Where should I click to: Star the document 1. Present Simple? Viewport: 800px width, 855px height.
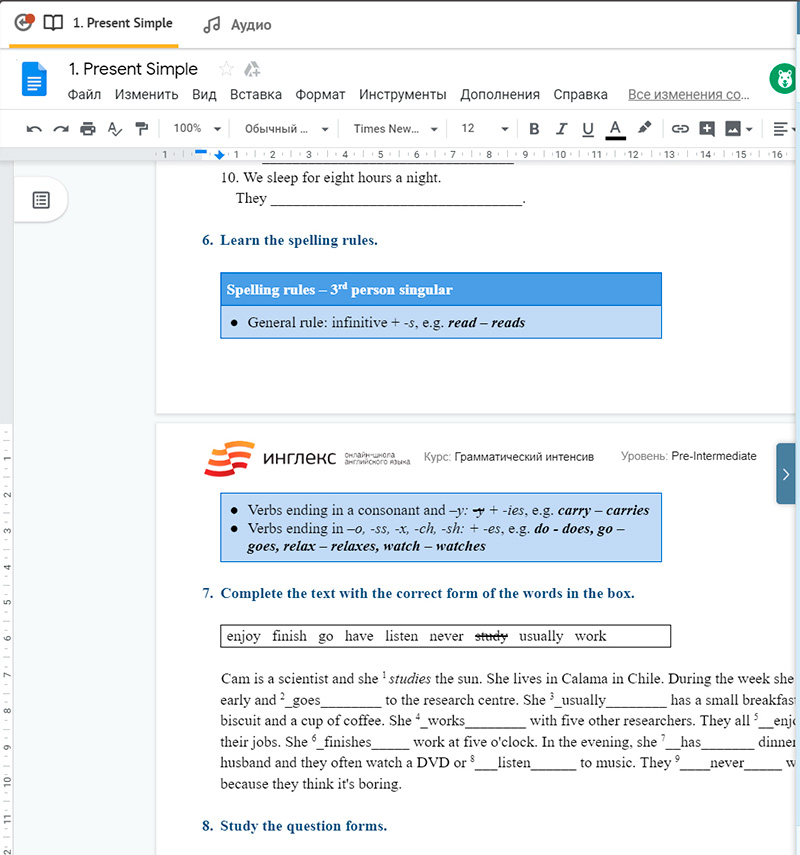coord(226,69)
